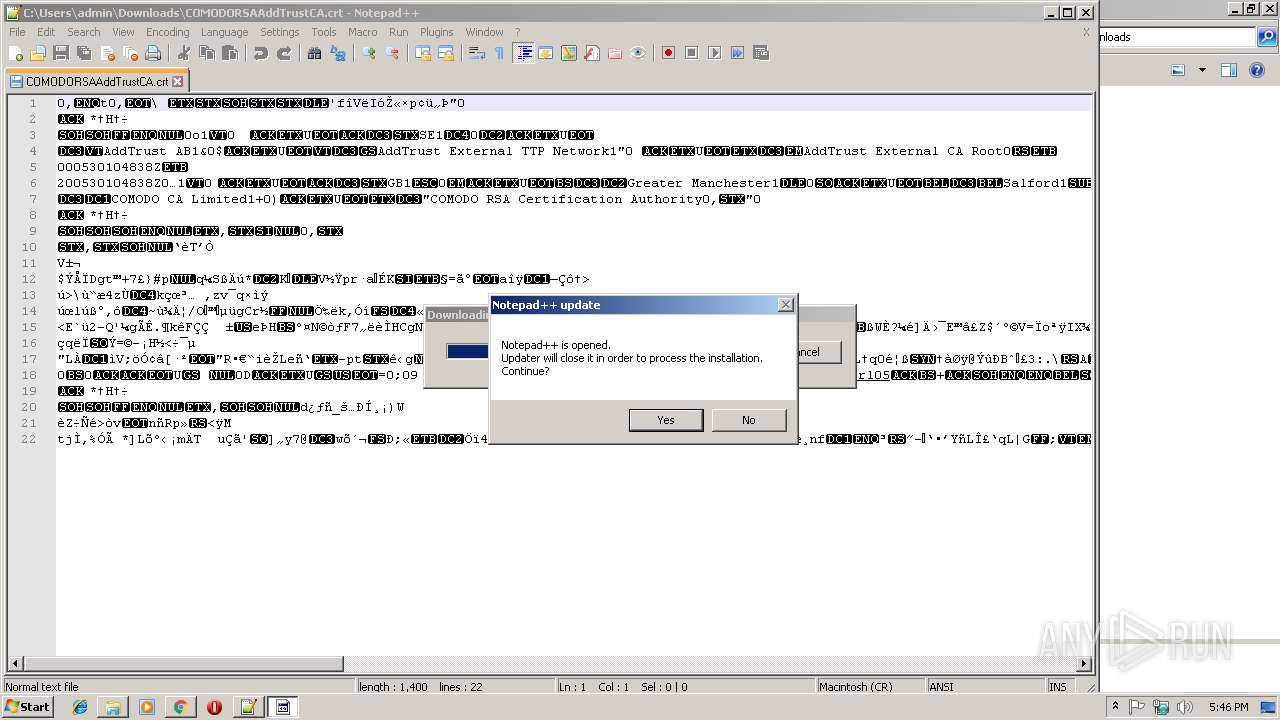Click the horizontal scrollbar right arrow
The image size is (1280, 720).
[x=1084, y=663]
